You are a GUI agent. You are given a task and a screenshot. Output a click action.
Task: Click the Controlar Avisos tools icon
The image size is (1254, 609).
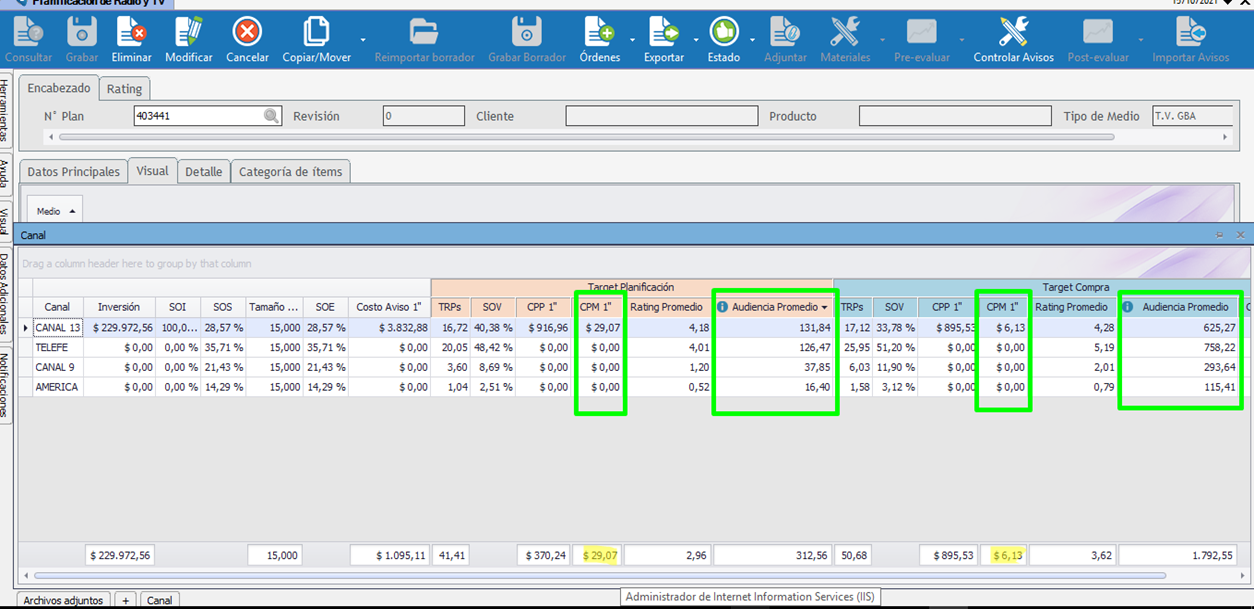1013,33
